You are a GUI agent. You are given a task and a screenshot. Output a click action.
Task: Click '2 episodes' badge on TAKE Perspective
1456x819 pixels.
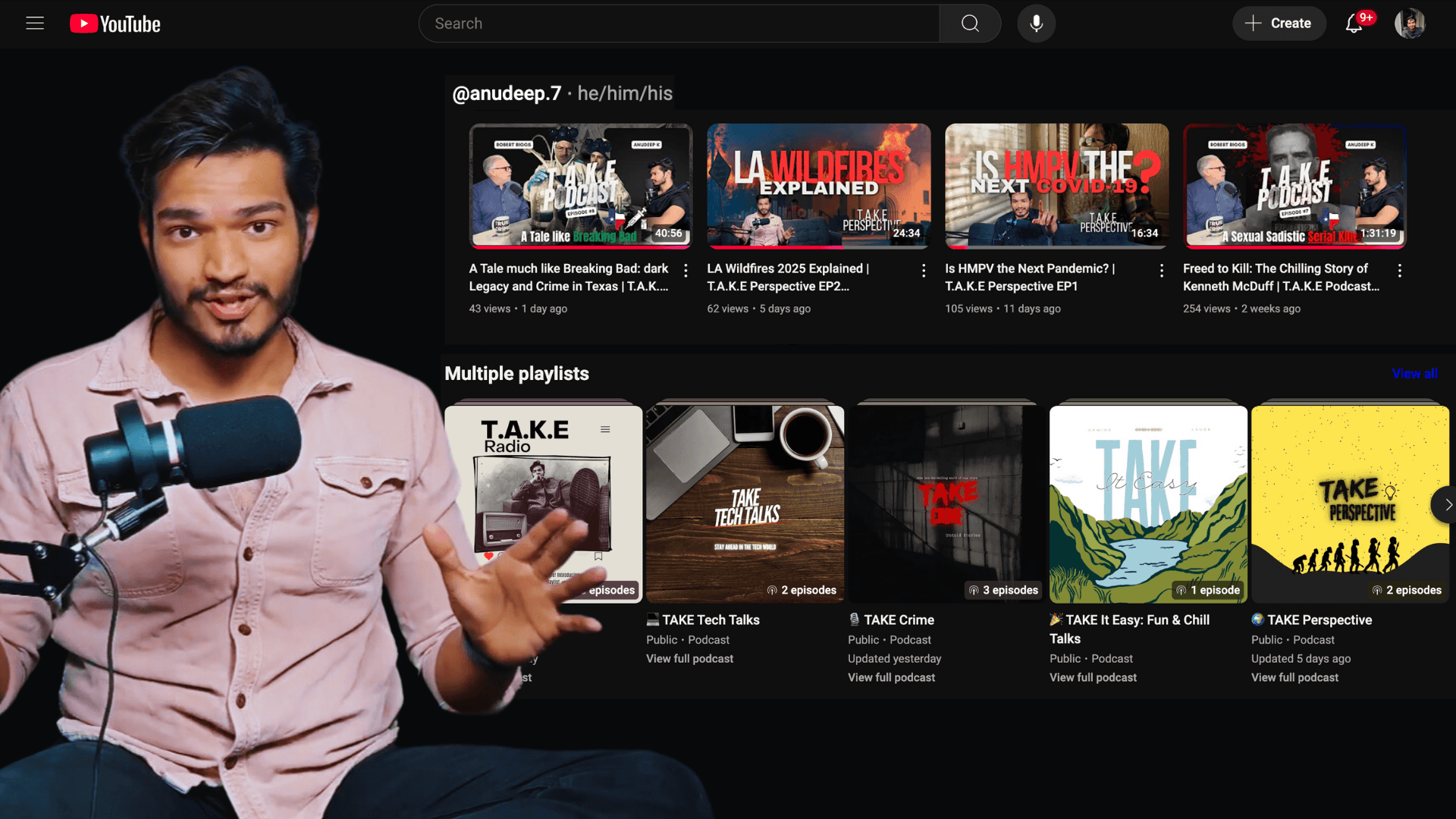[x=1407, y=590]
